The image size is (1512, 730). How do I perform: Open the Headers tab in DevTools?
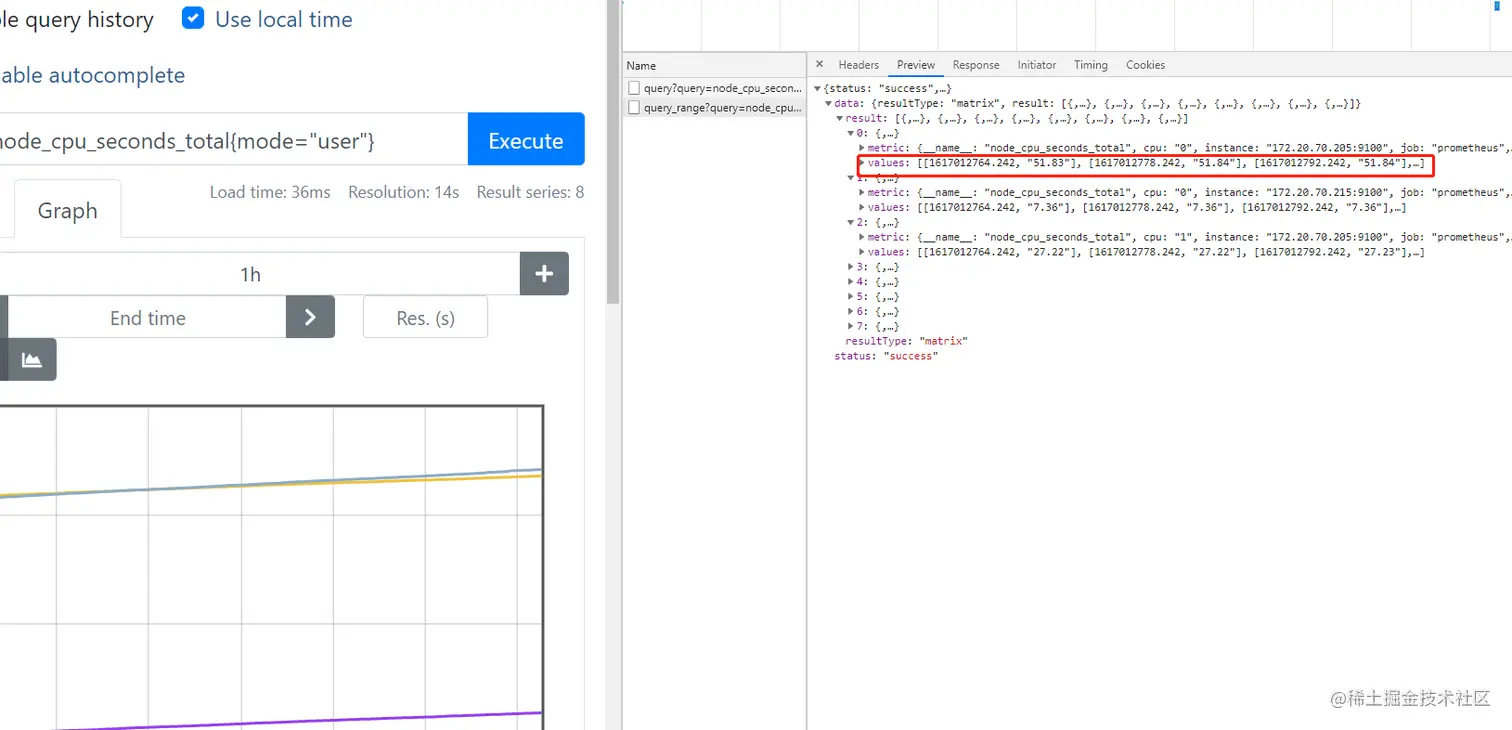click(858, 65)
